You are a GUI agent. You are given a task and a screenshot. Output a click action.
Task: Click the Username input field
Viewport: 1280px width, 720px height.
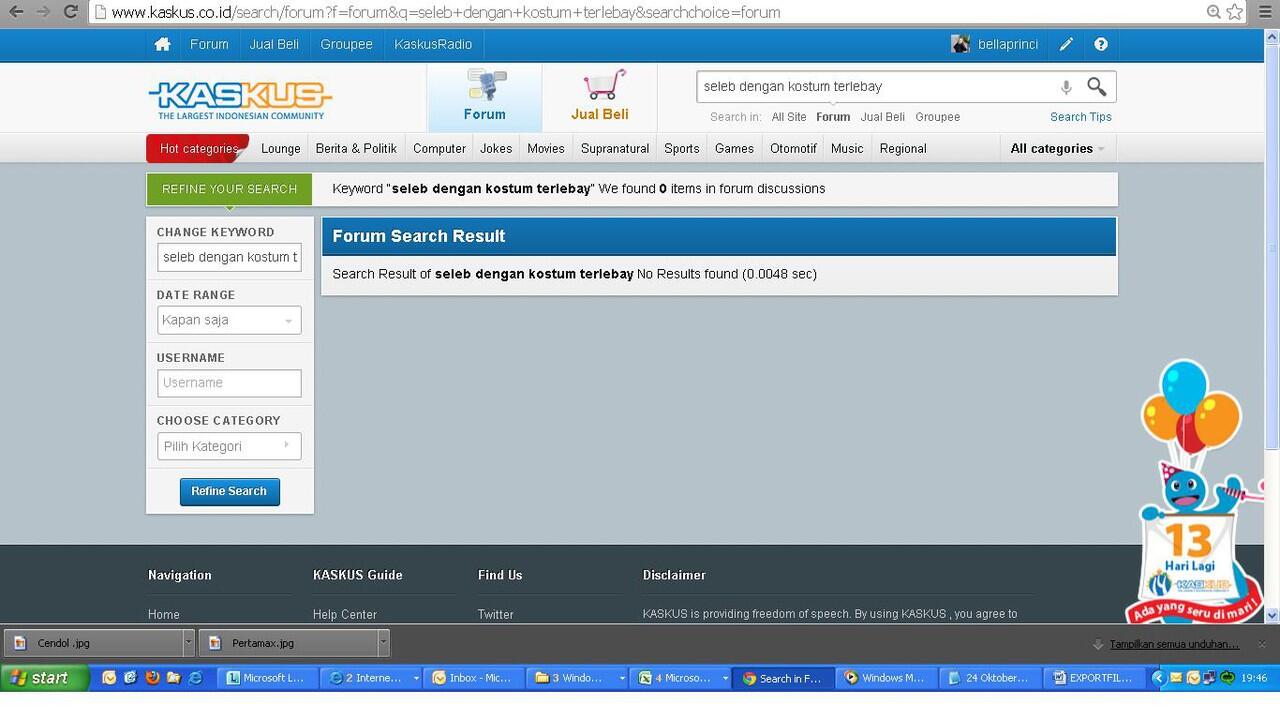(x=229, y=383)
